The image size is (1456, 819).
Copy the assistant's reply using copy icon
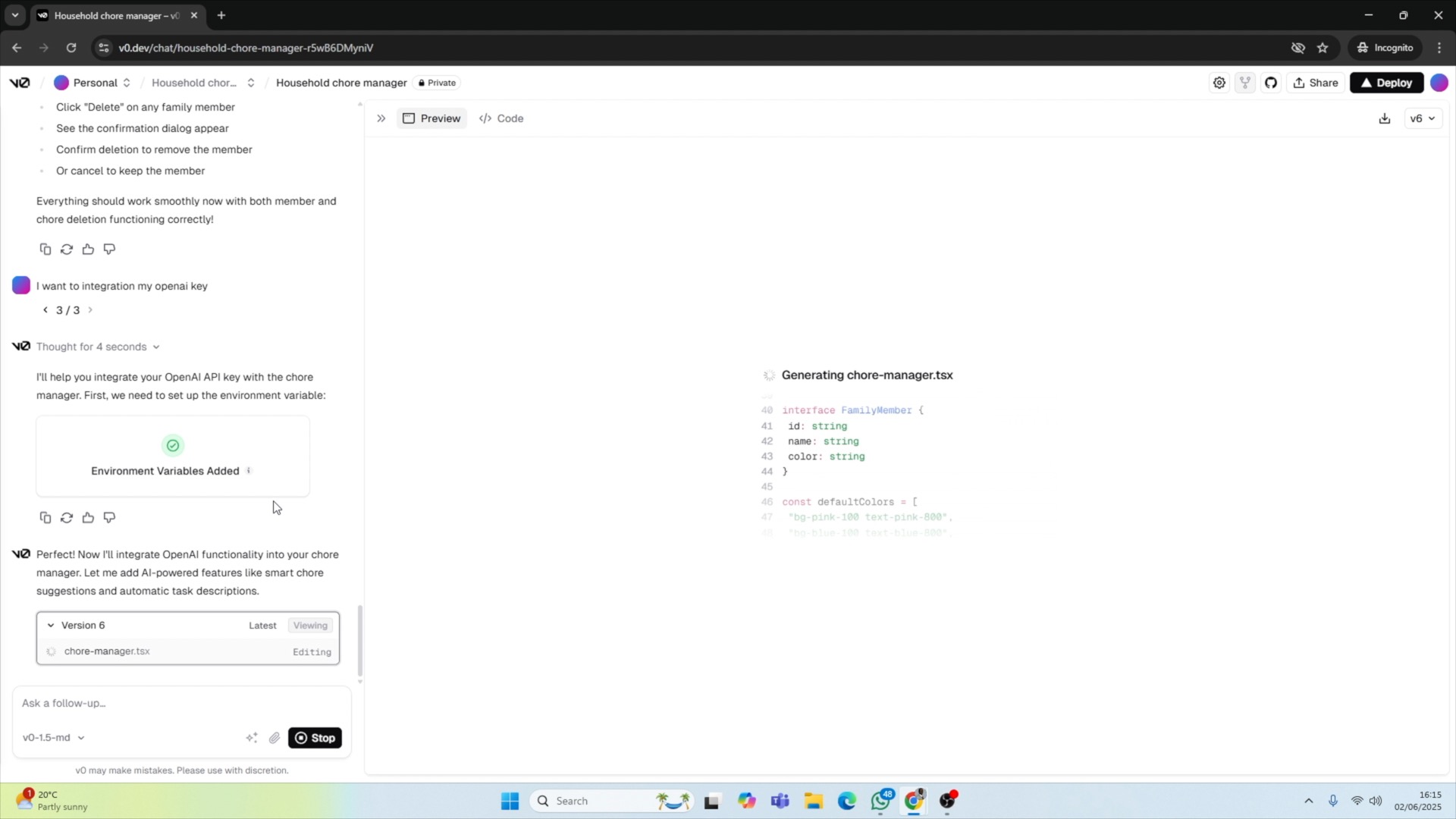point(45,517)
